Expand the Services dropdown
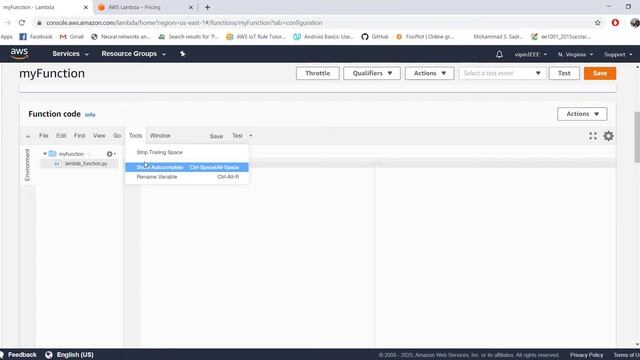 tap(70, 54)
